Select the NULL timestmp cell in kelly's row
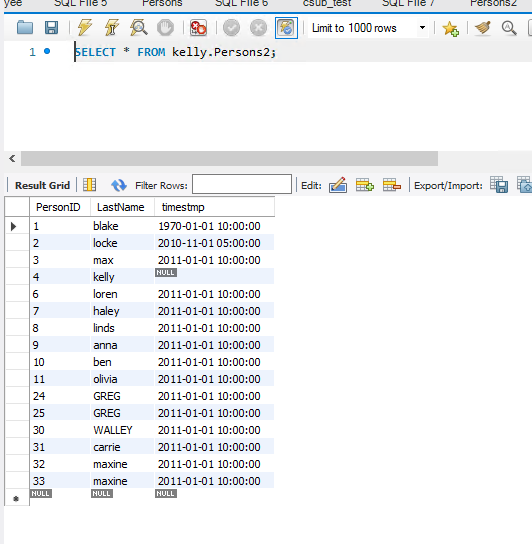The width and height of the screenshot is (532, 544). tap(214, 277)
